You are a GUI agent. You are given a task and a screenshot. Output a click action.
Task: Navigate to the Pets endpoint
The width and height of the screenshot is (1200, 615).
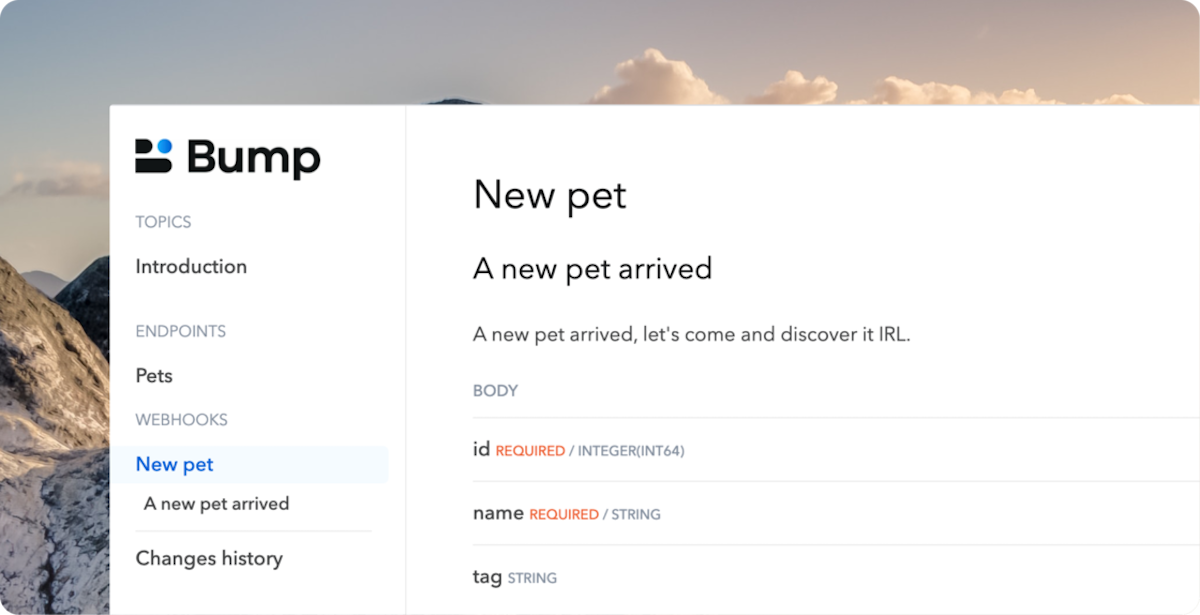click(x=154, y=375)
